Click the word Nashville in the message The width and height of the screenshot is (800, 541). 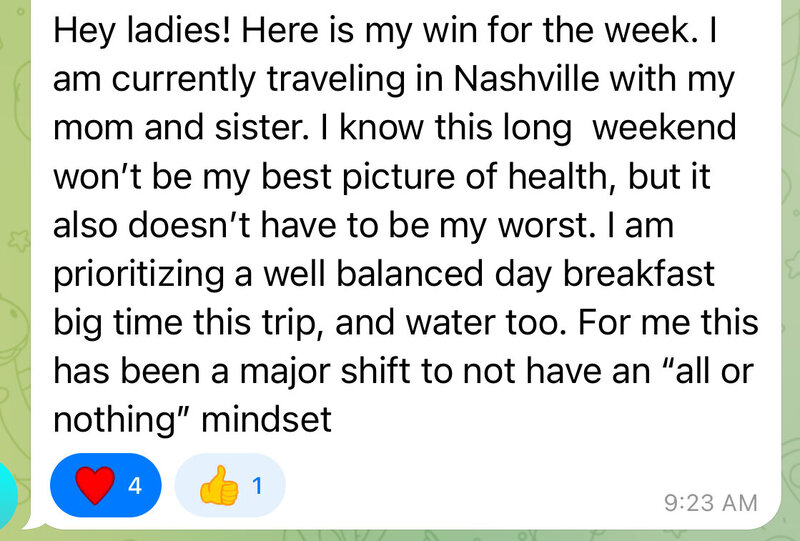(x=526, y=79)
